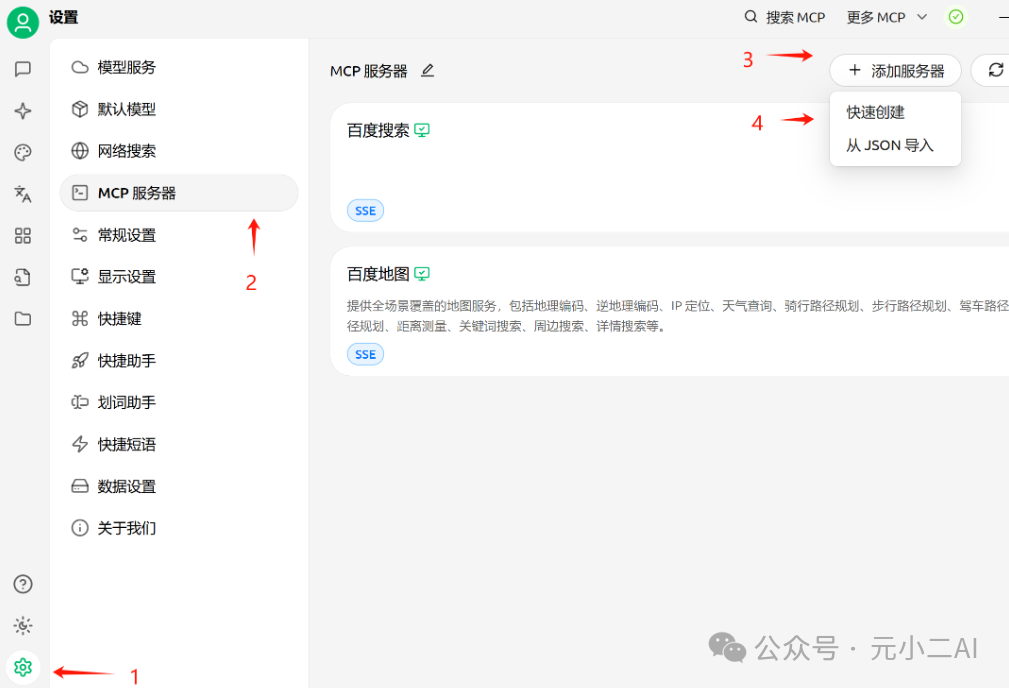Click the 百度地图 description text
This screenshot has width=1009, height=688.
point(678,316)
